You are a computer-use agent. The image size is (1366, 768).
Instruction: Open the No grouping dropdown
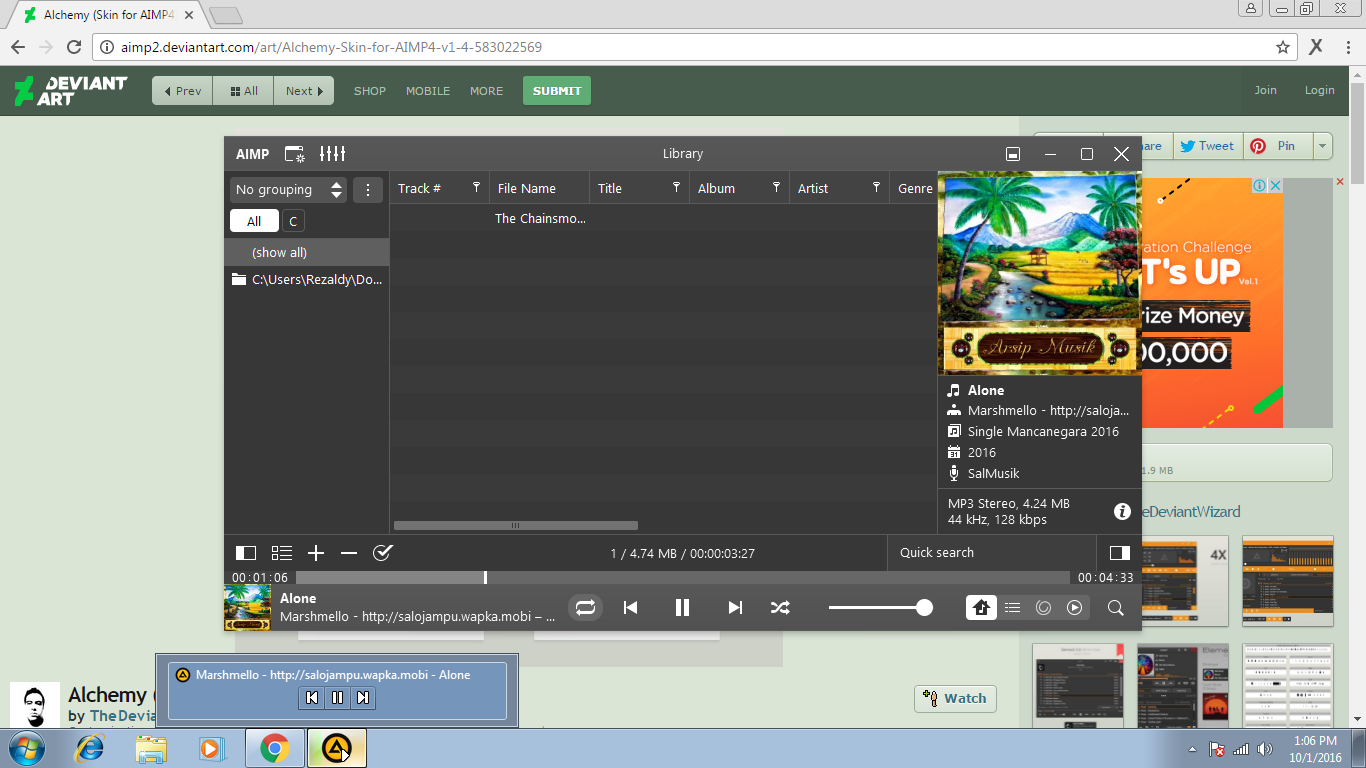[288, 190]
